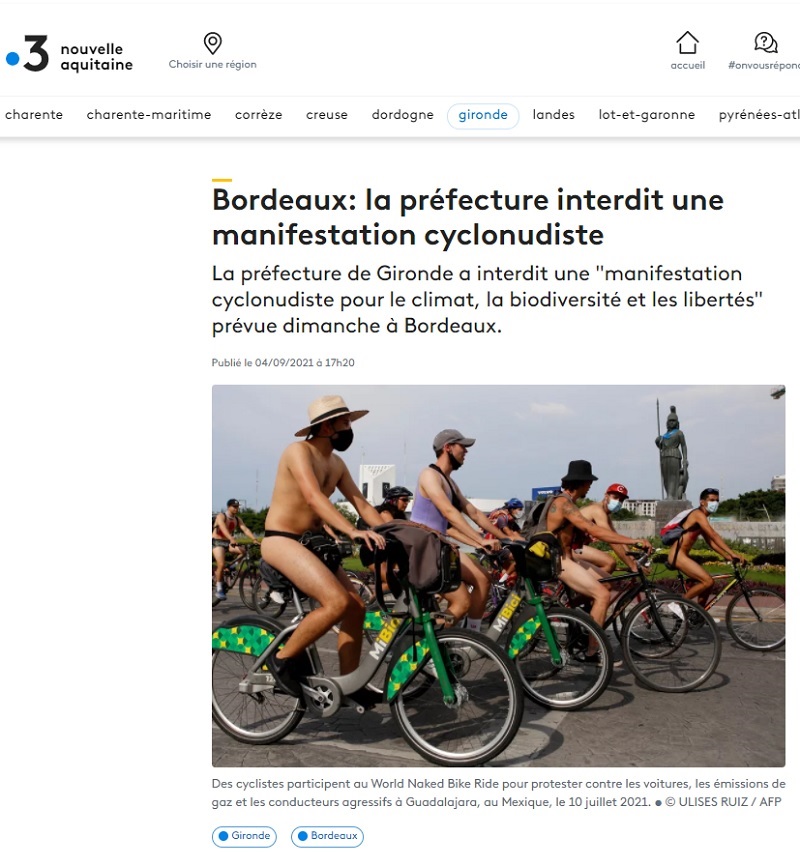Open the #onvousrépond chat icon

(766, 43)
